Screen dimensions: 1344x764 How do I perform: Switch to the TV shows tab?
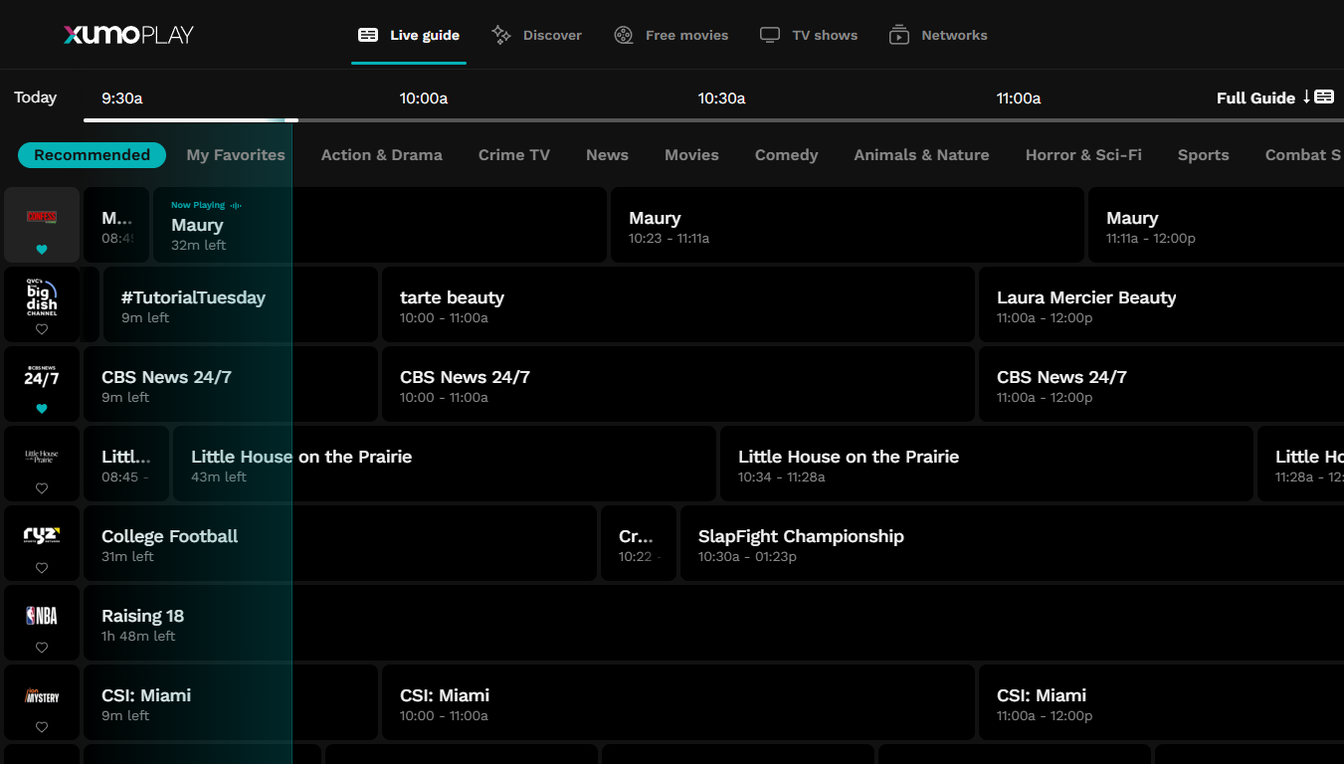(x=809, y=35)
